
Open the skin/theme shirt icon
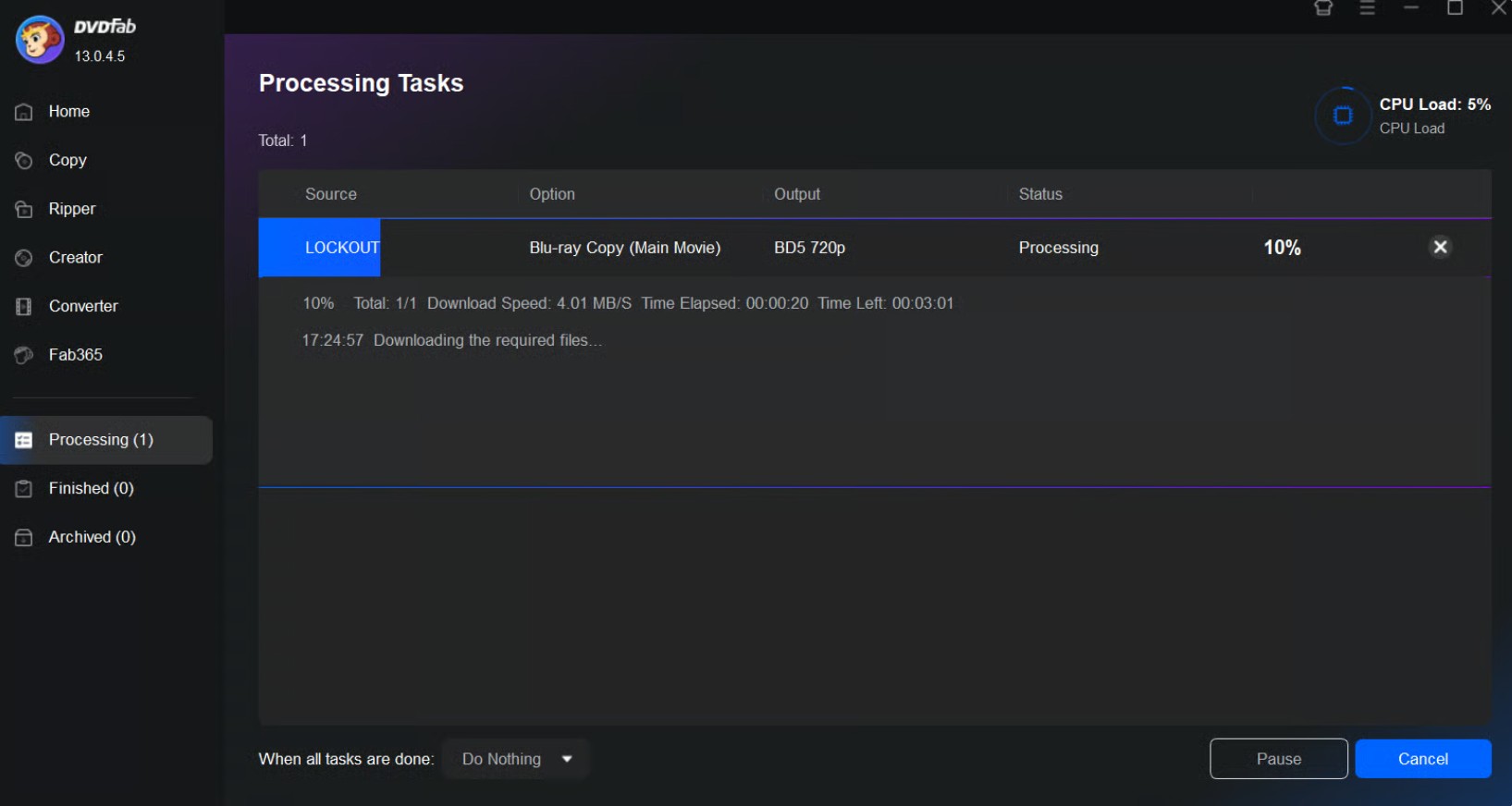pos(1323,8)
